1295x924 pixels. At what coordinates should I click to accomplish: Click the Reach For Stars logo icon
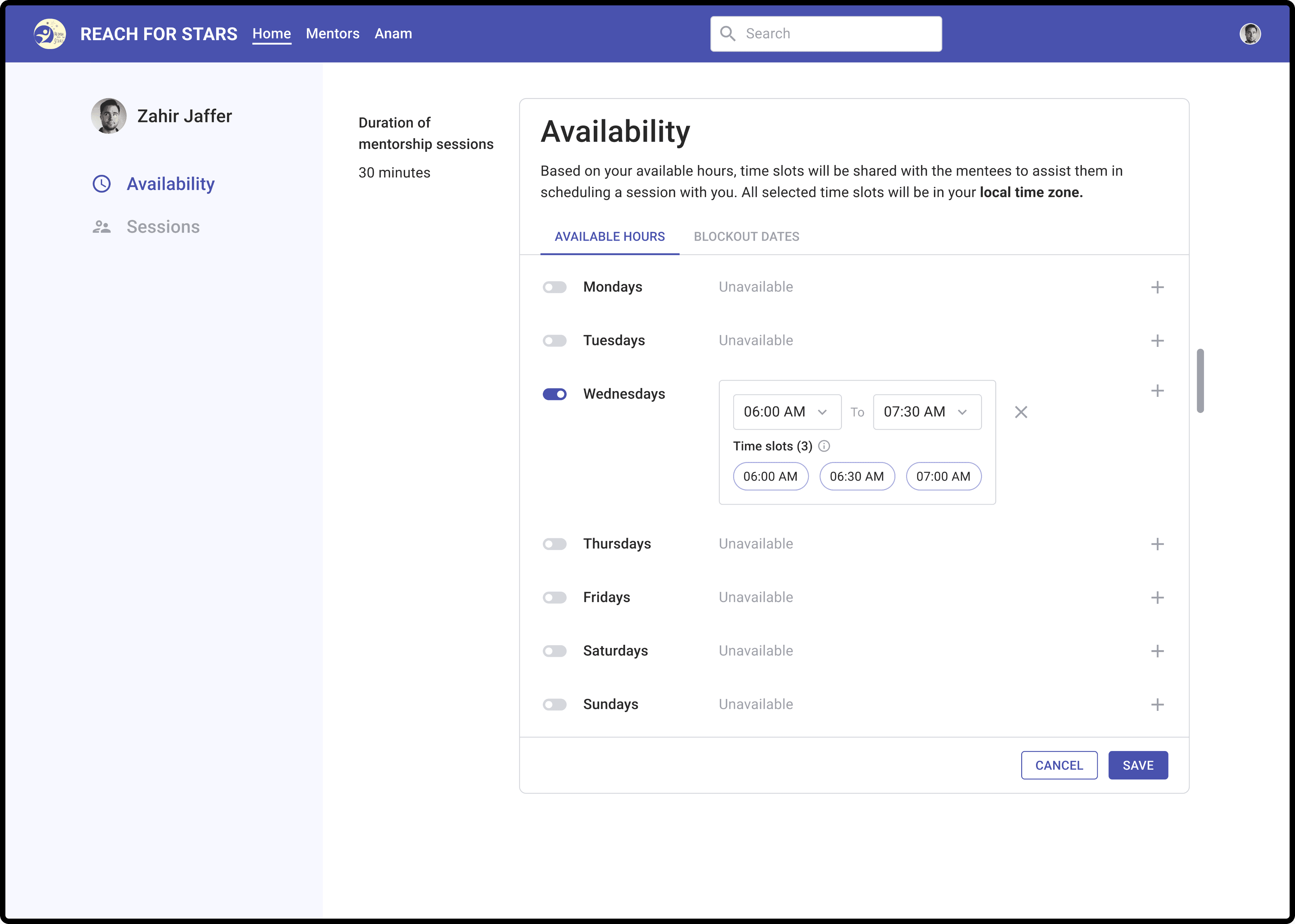[50, 34]
